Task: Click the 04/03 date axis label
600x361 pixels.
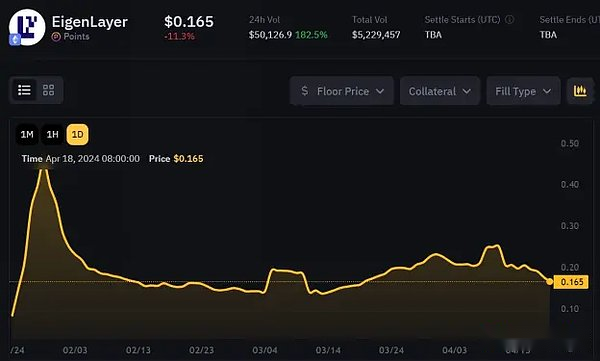Action: [x=455, y=350]
